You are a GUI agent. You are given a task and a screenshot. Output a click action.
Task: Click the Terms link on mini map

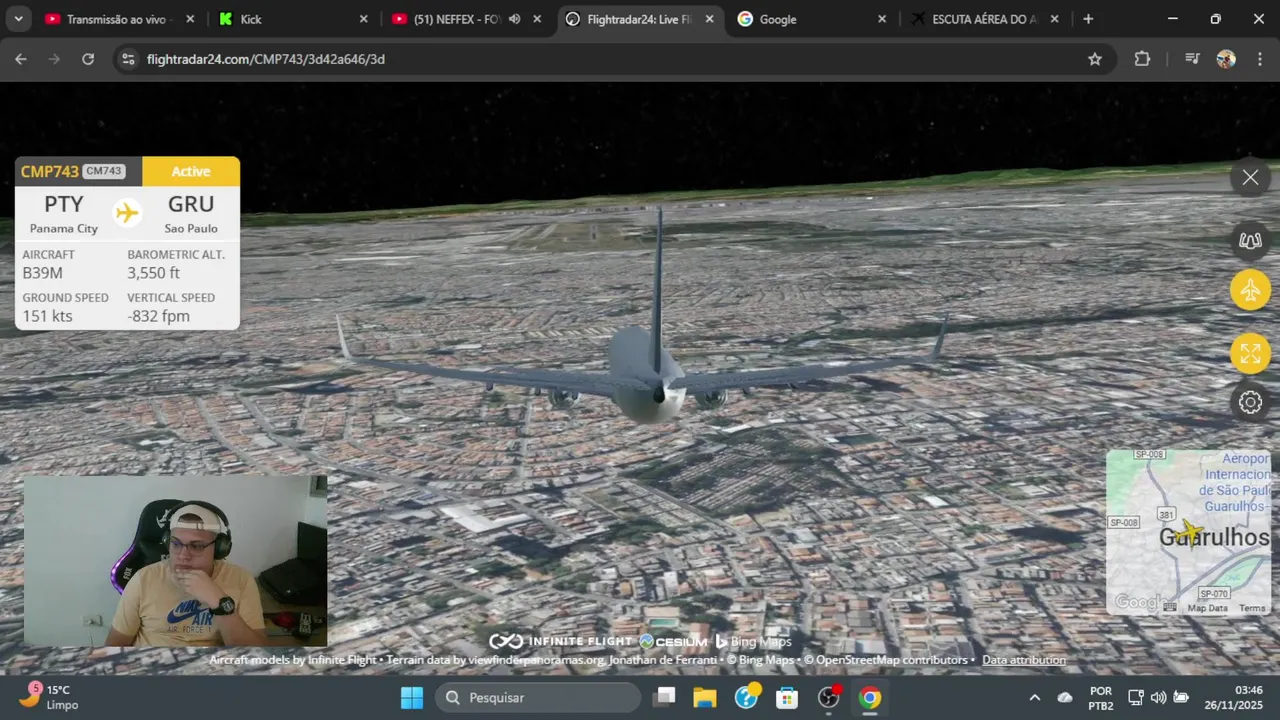(1252, 608)
